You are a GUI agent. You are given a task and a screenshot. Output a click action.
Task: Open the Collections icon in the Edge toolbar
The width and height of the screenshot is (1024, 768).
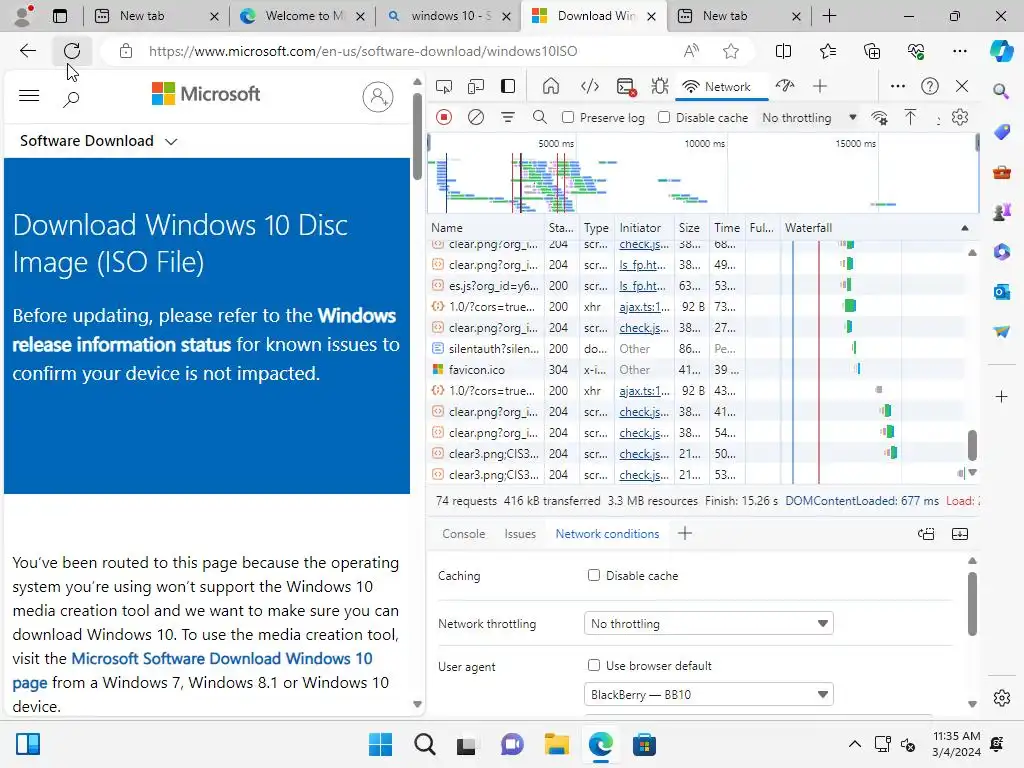pyautogui.click(x=872, y=51)
